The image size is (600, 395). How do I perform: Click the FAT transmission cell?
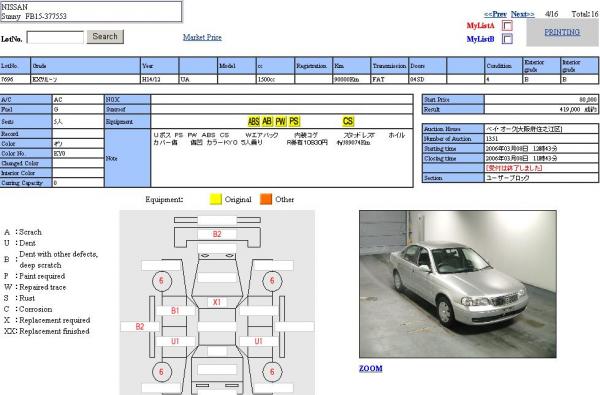tap(390, 79)
